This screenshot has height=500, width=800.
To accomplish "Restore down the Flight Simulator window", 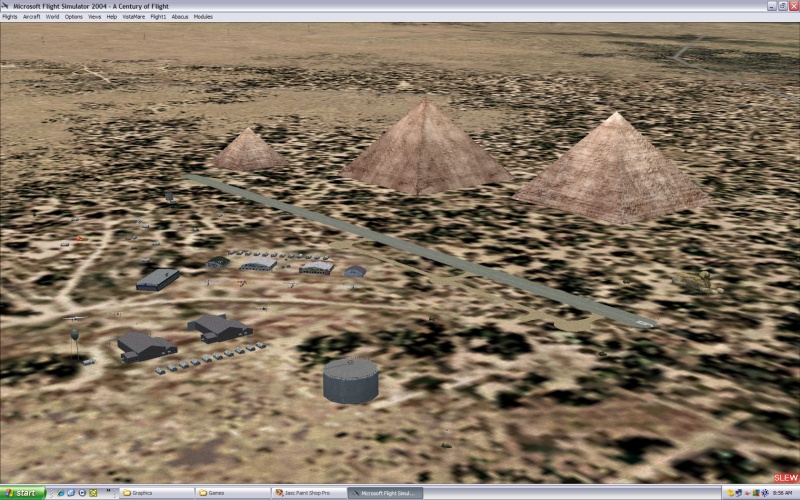I will click(783, 6).
